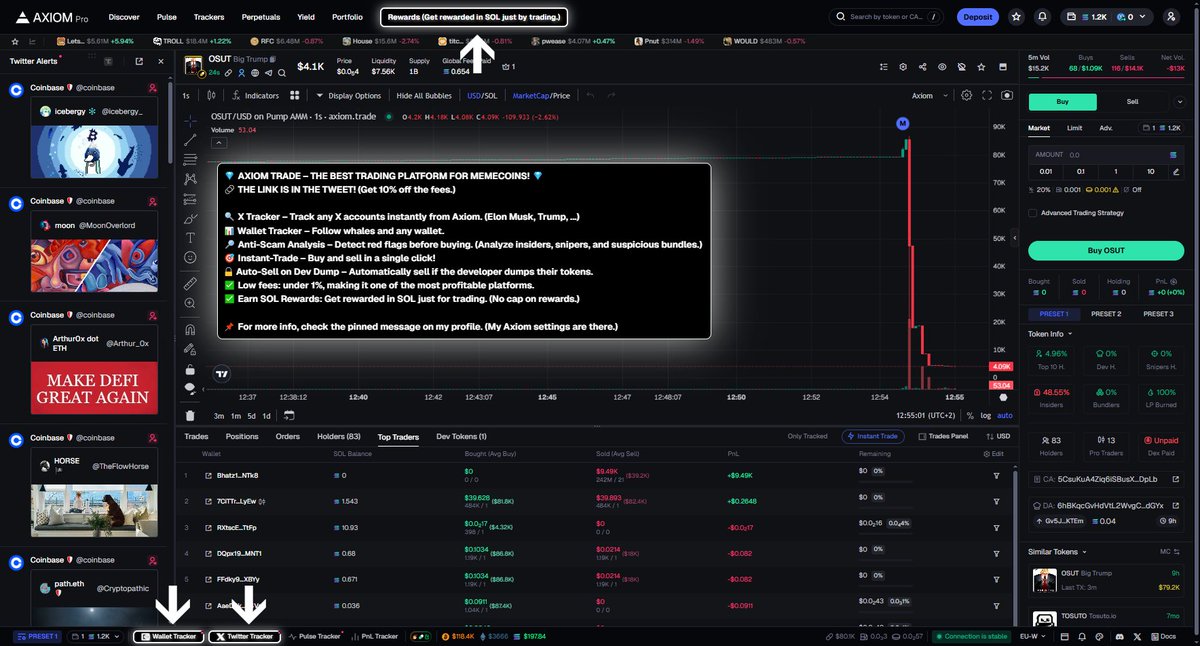Enter chart fullscreen mode
1200x646 pixels.
click(987, 95)
